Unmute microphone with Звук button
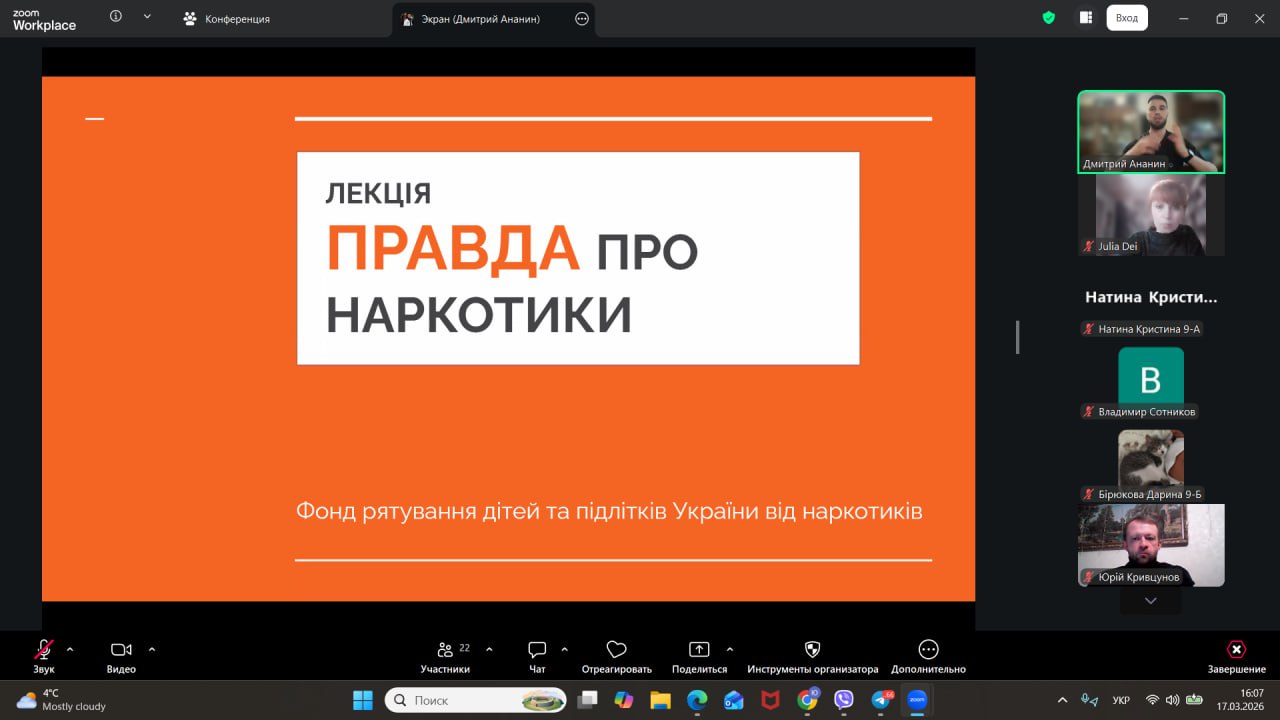The width and height of the screenshot is (1280, 720). 44,652
